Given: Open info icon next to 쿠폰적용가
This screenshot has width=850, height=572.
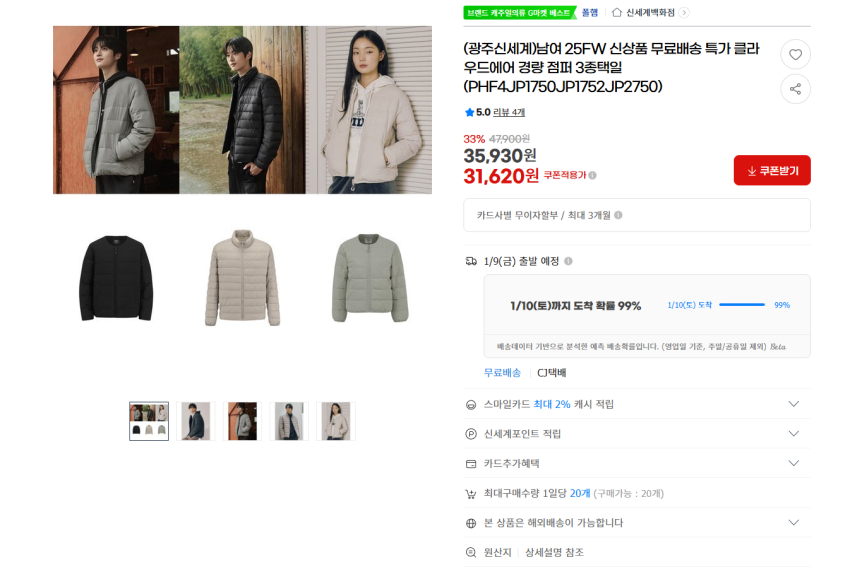Looking at the screenshot, I should pos(593,175).
